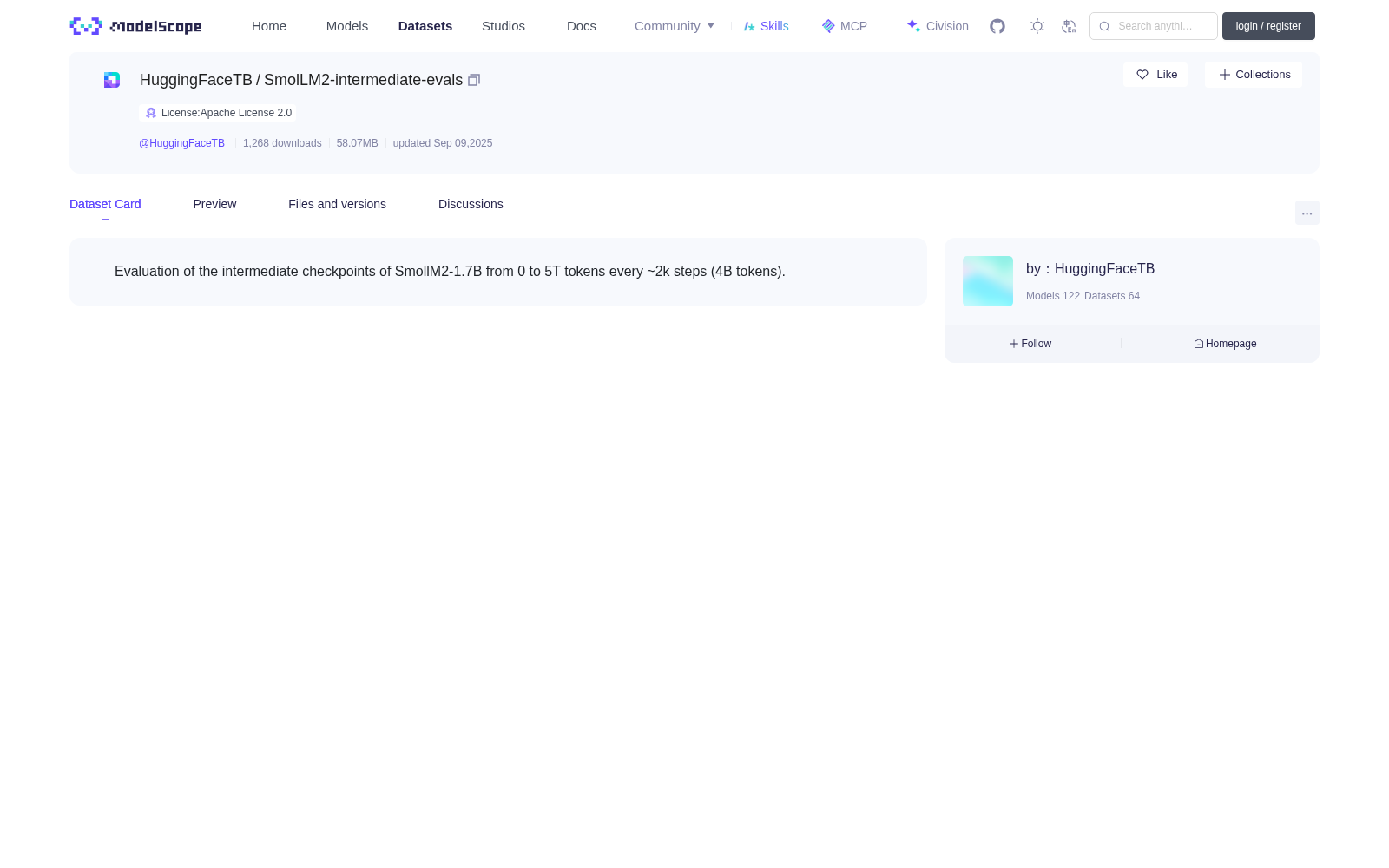This screenshot has height=868, width=1389.
Task: Click the dataset cube icon beside HuggingFaceTB
Action: tap(112, 80)
